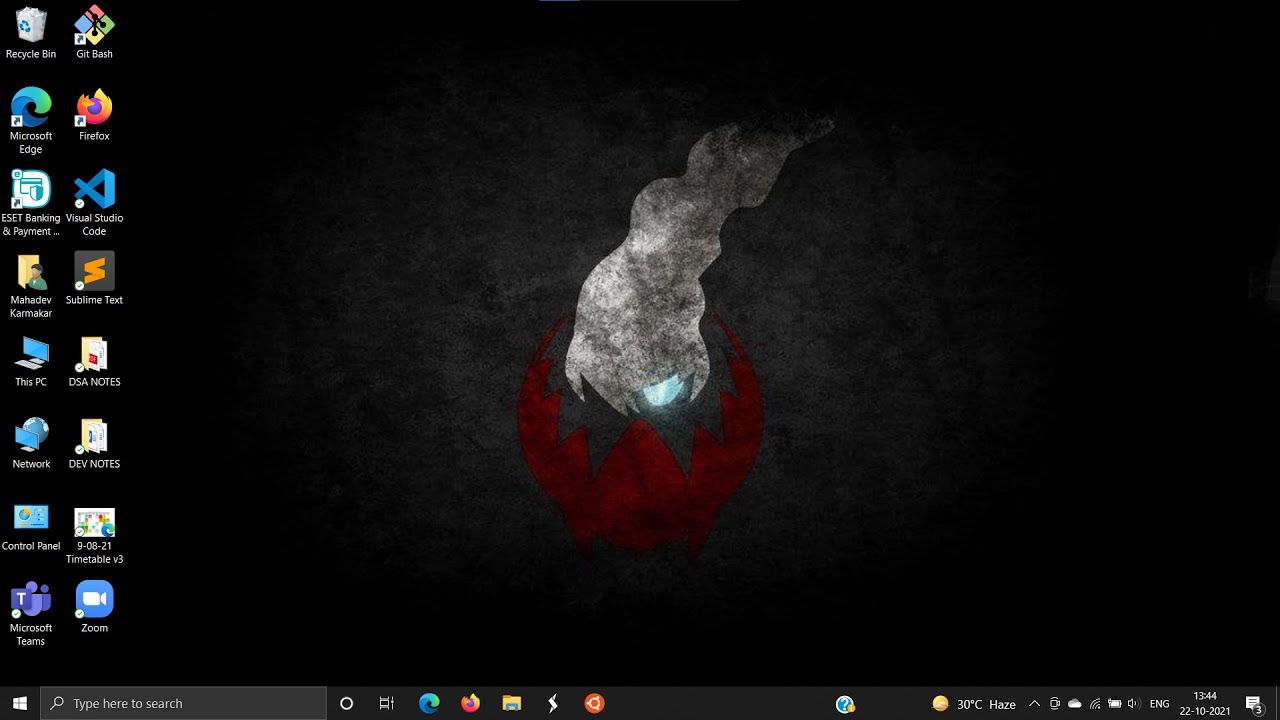Open the OneDrive cloud tray icon
Image resolution: width=1280 pixels, height=720 pixels.
pyautogui.click(x=1075, y=704)
